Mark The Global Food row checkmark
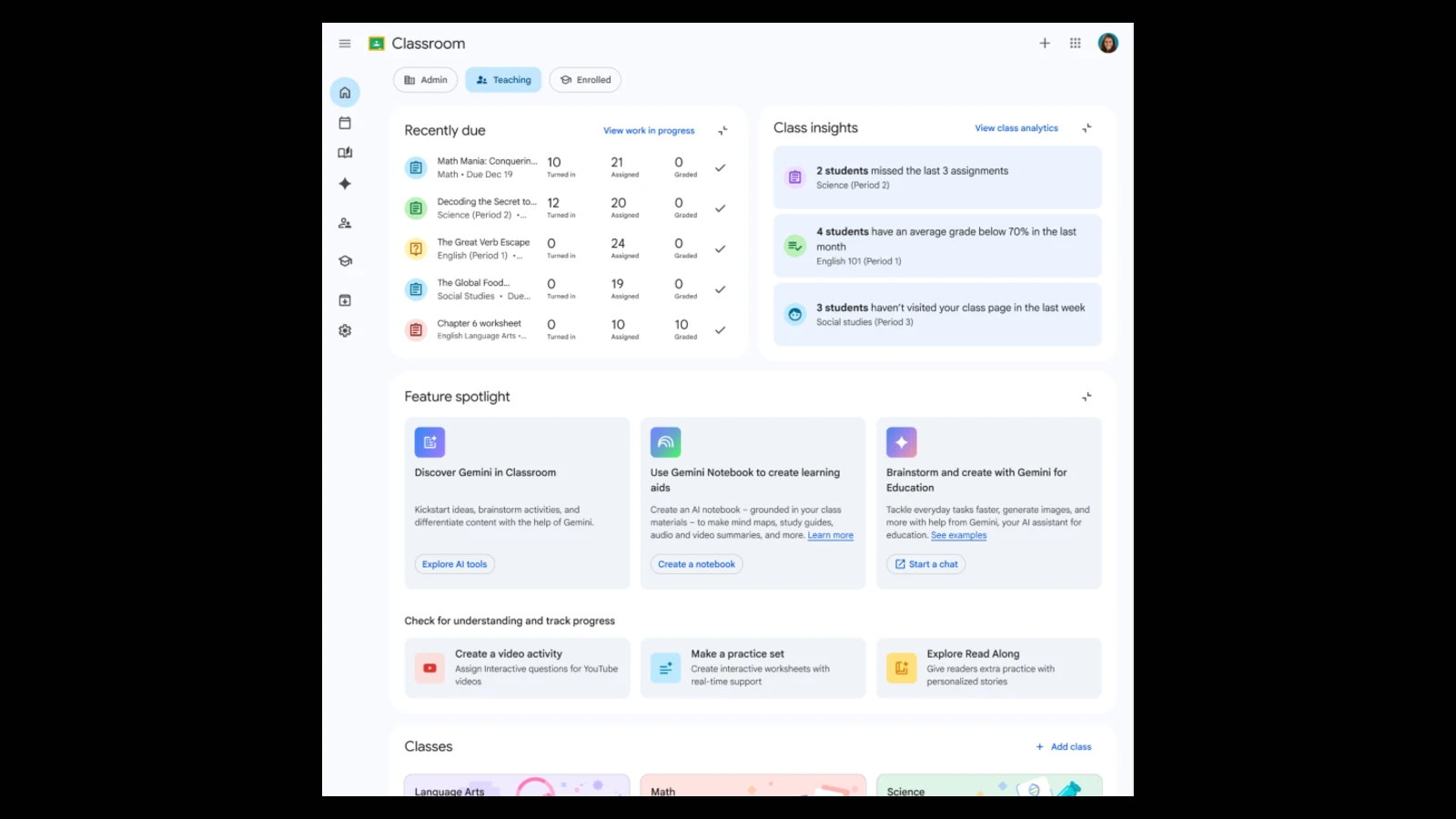 tap(720, 289)
